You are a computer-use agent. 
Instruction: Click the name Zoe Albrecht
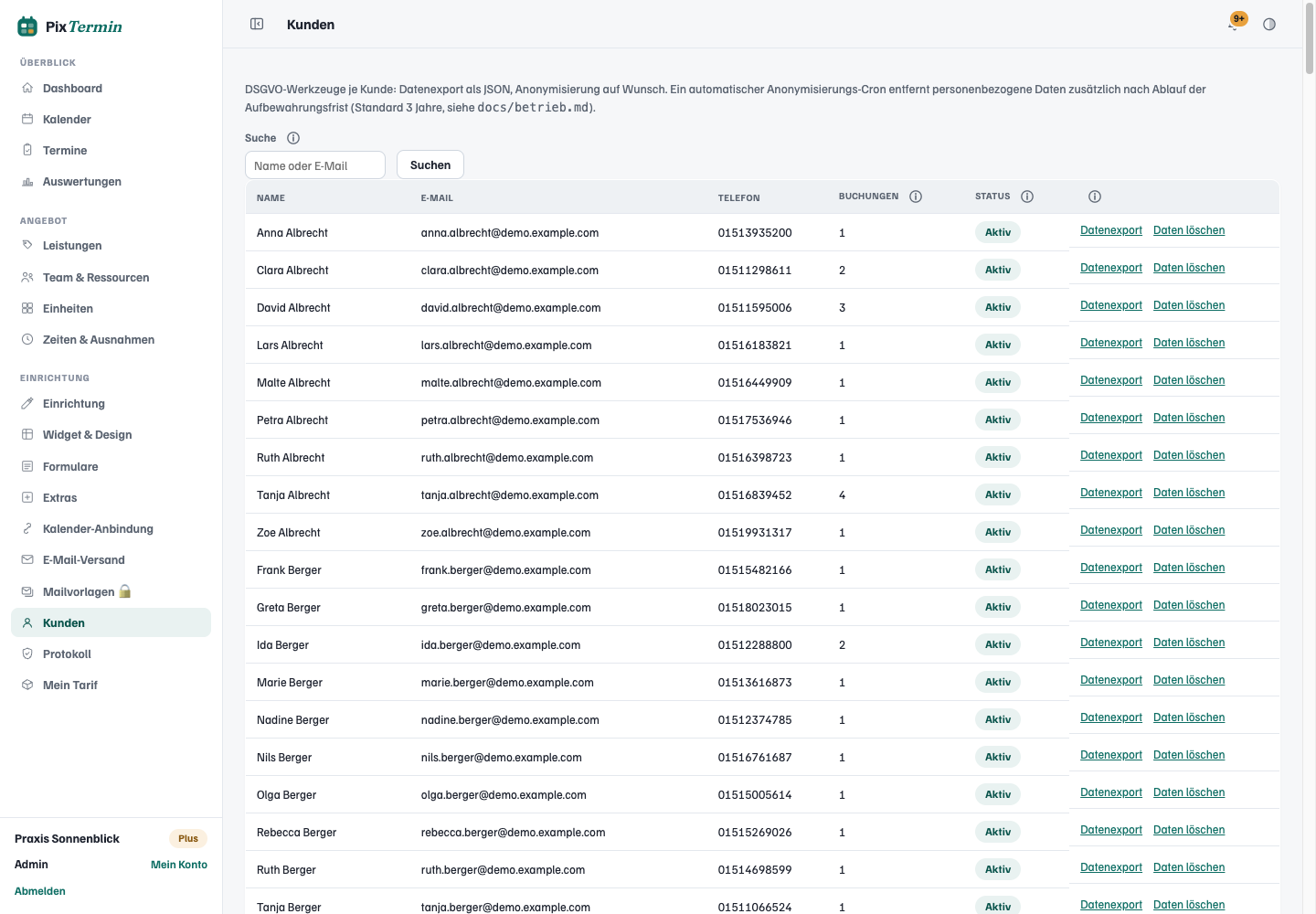coord(289,533)
